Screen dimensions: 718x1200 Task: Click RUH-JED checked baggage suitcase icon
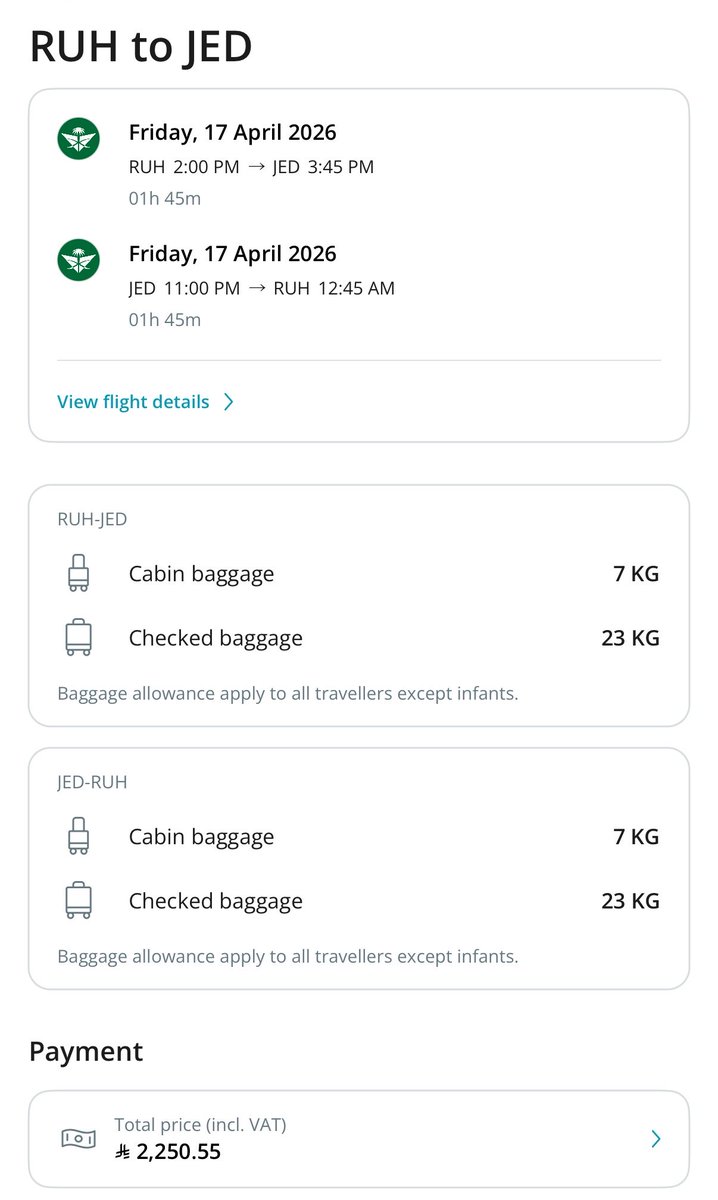(78, 637)
